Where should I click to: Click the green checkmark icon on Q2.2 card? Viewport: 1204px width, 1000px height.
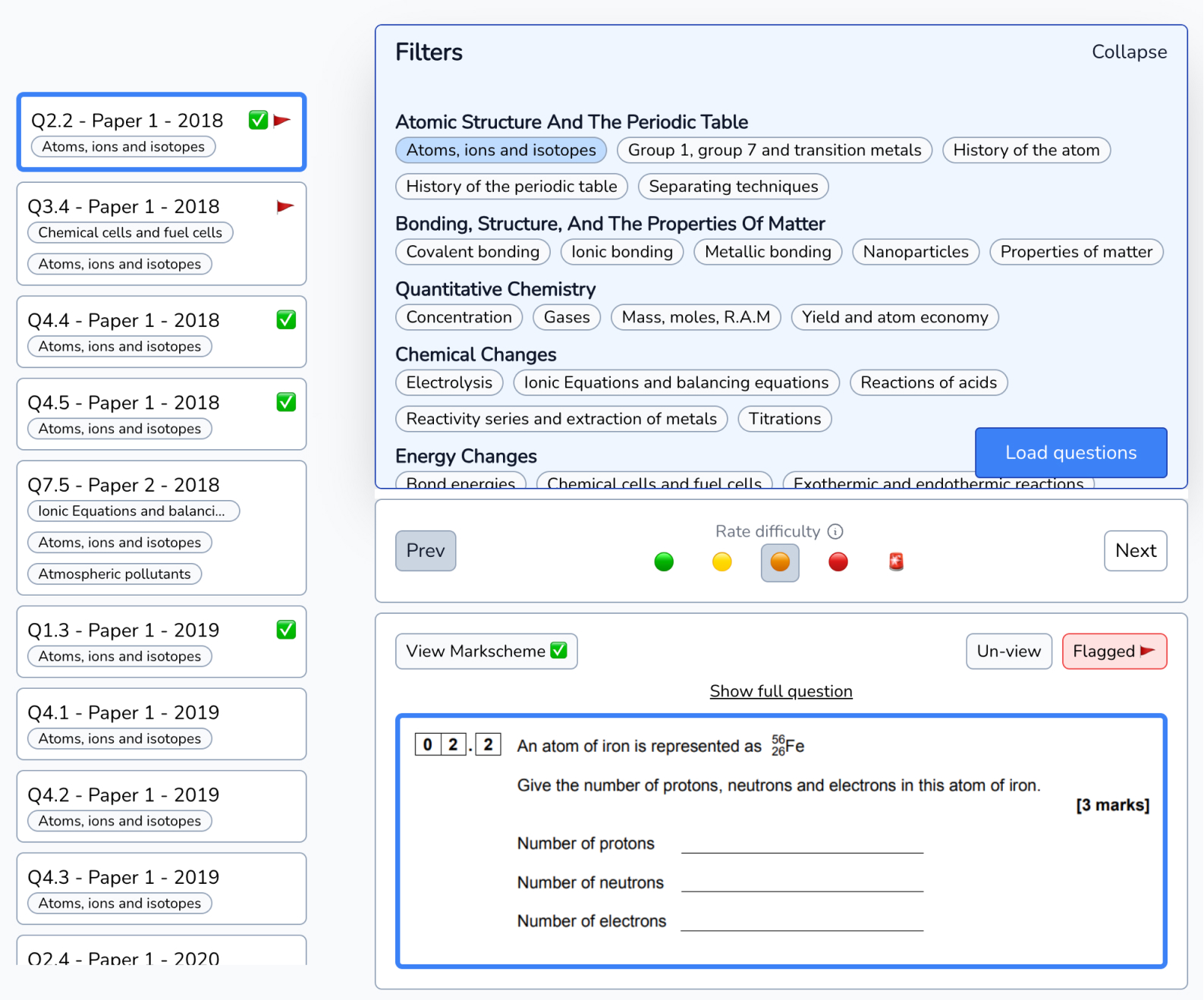(258, 120)
